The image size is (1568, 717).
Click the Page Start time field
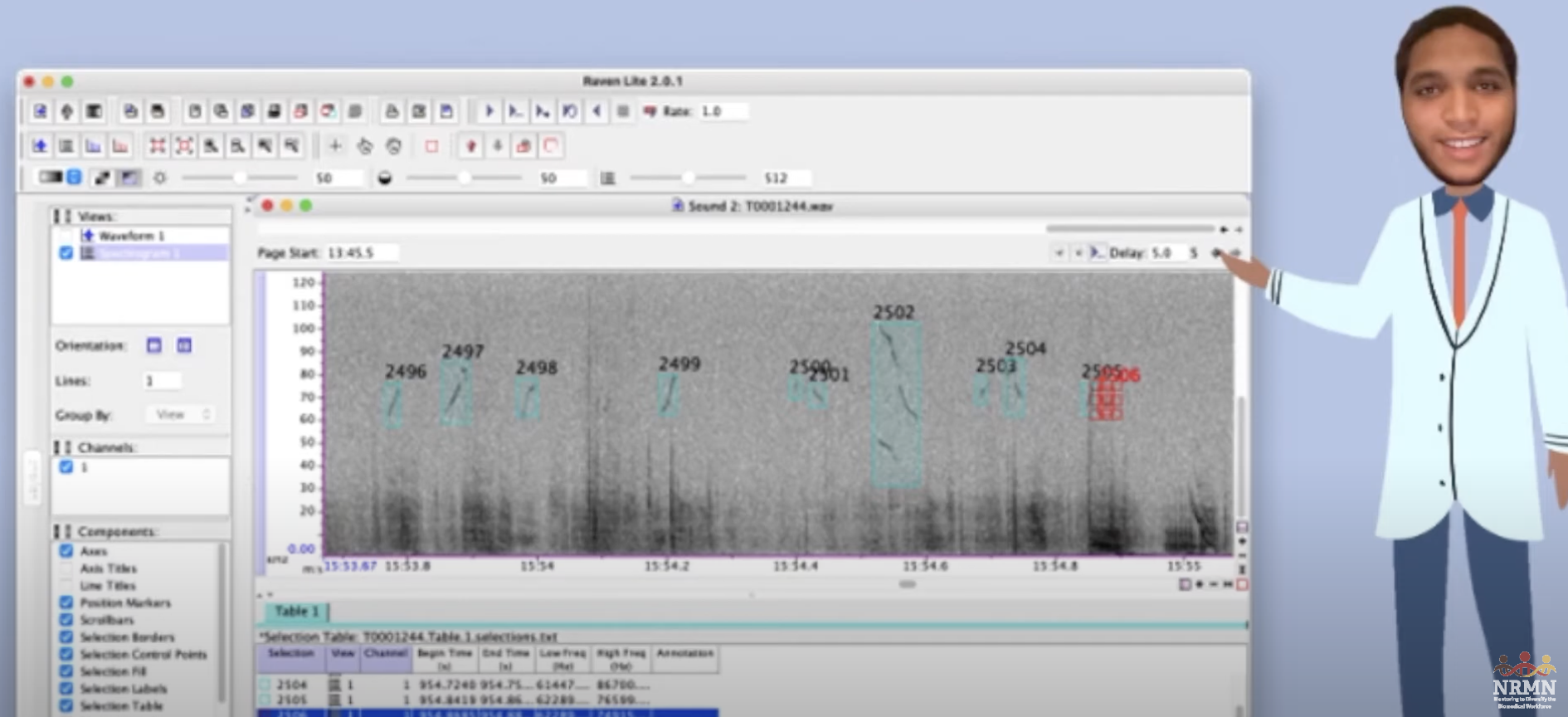pyautogui.click(x=362, y=252)
